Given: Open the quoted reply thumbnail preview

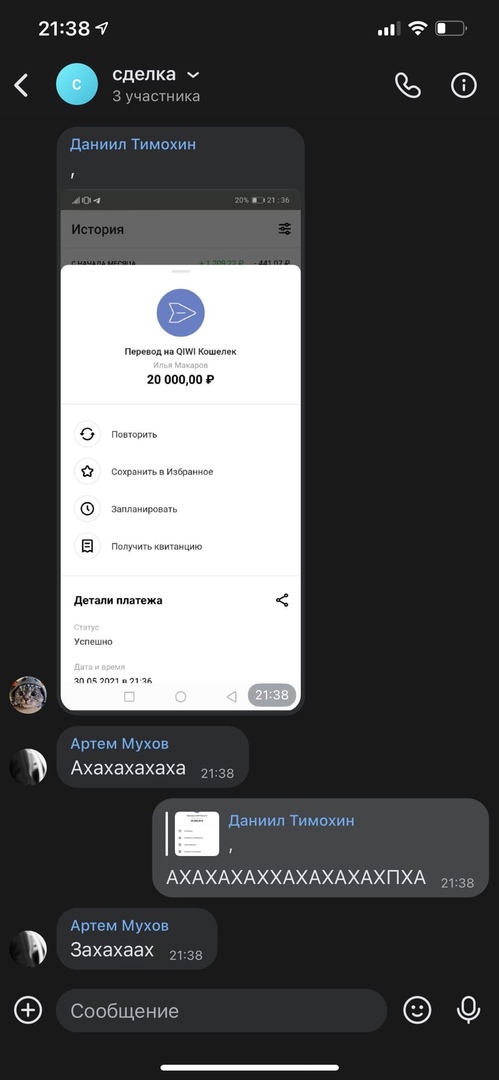Looking at the screenshot, I should [x=196, y=833].
